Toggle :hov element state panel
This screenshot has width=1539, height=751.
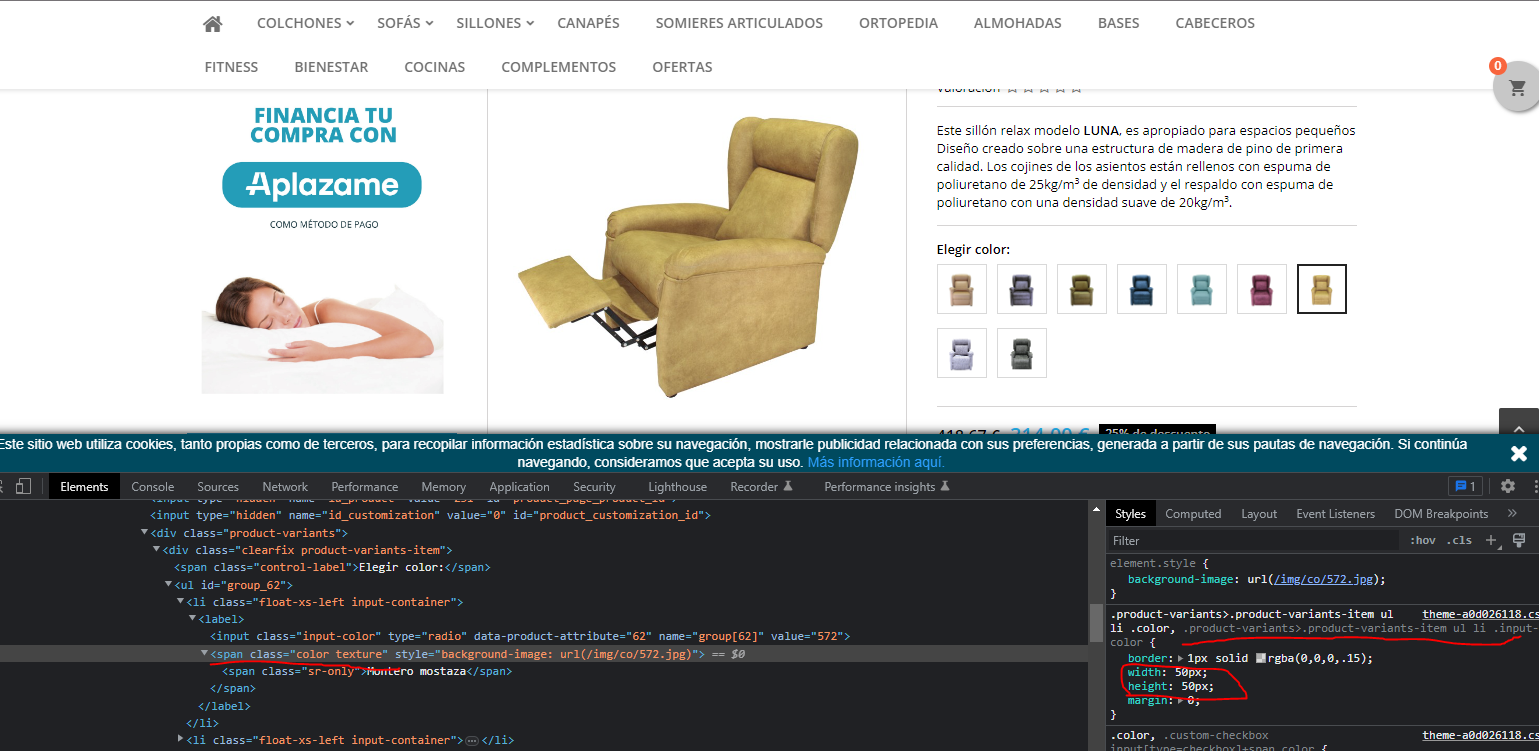click(1422, 540)
